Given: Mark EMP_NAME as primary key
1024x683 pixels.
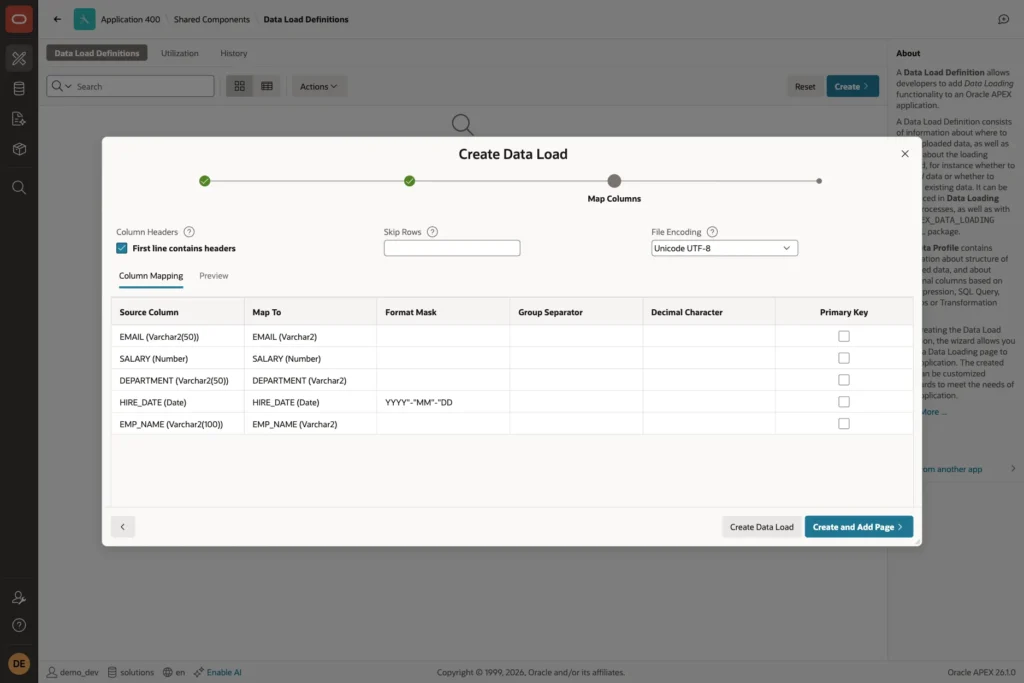Looking at the screenshot, I should 844,424.
